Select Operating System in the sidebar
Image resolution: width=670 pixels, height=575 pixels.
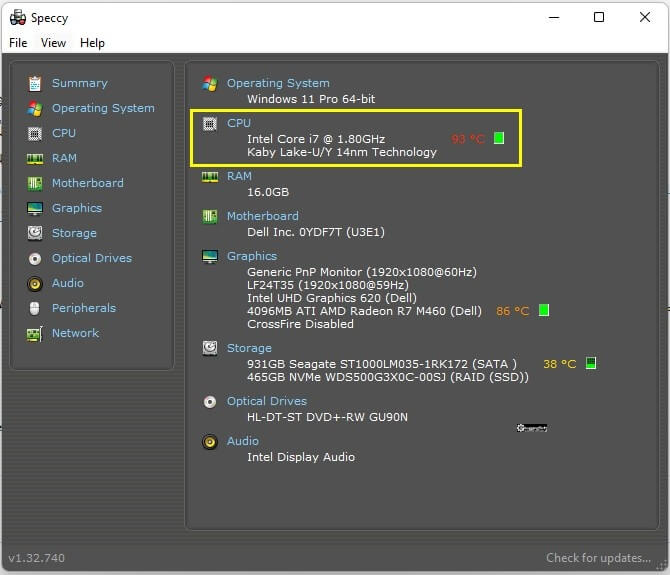click(x=103, y=108)
